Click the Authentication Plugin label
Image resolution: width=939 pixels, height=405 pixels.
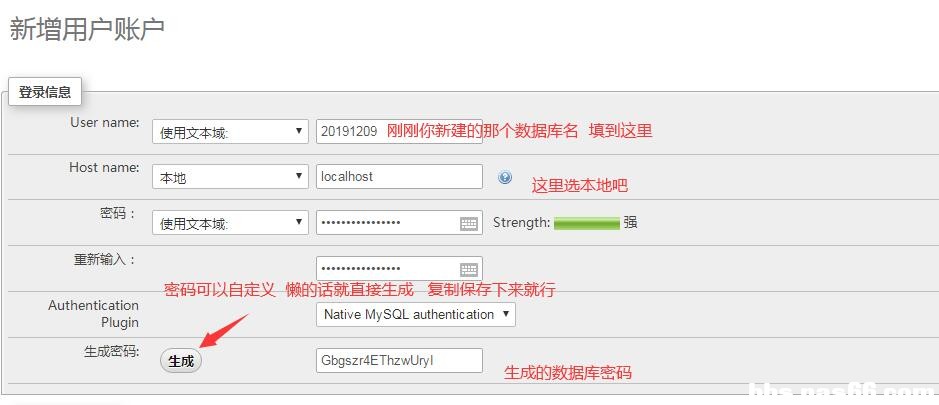pos(94,314)
